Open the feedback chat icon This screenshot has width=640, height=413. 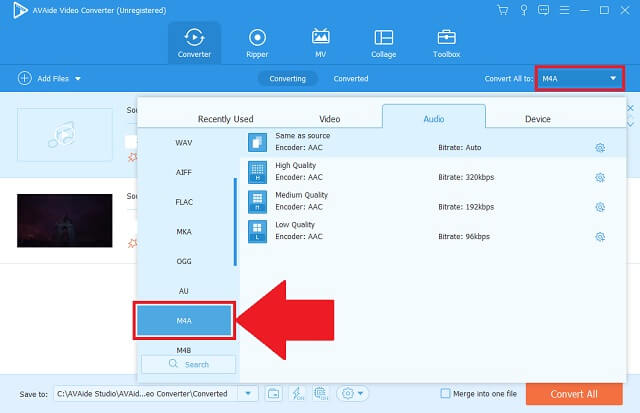click(x=543, y=10)
